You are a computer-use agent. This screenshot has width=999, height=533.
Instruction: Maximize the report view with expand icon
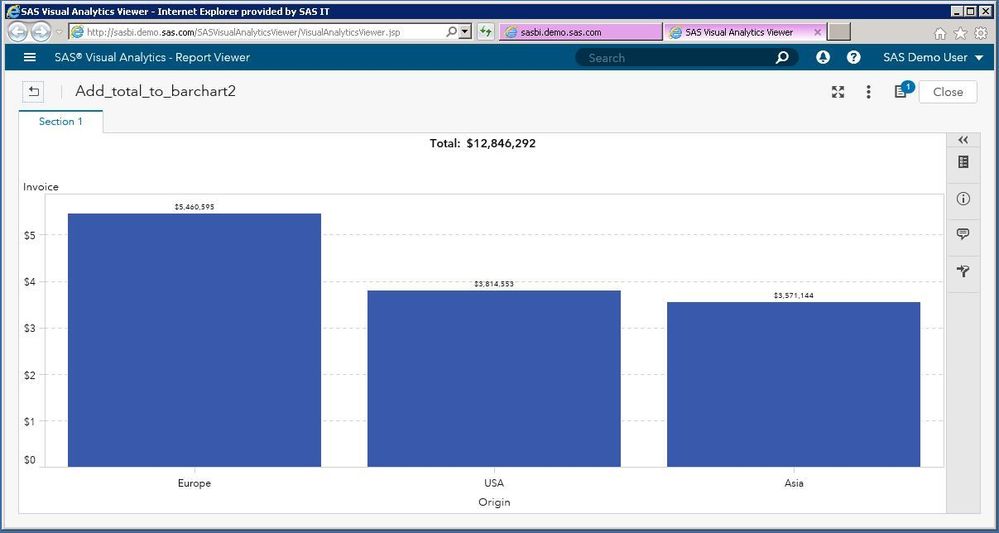[x=838, y=92]
